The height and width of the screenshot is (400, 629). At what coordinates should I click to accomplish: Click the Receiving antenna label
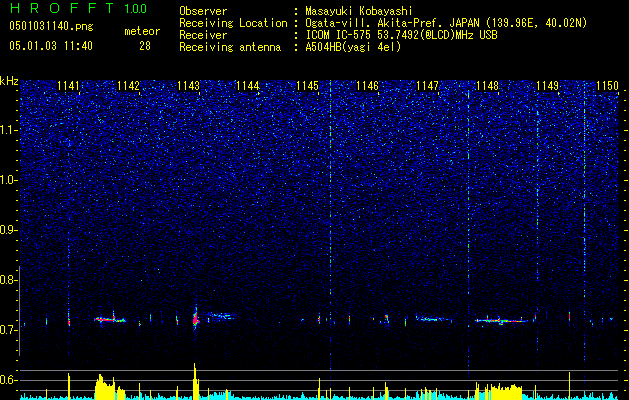(230, 47)
